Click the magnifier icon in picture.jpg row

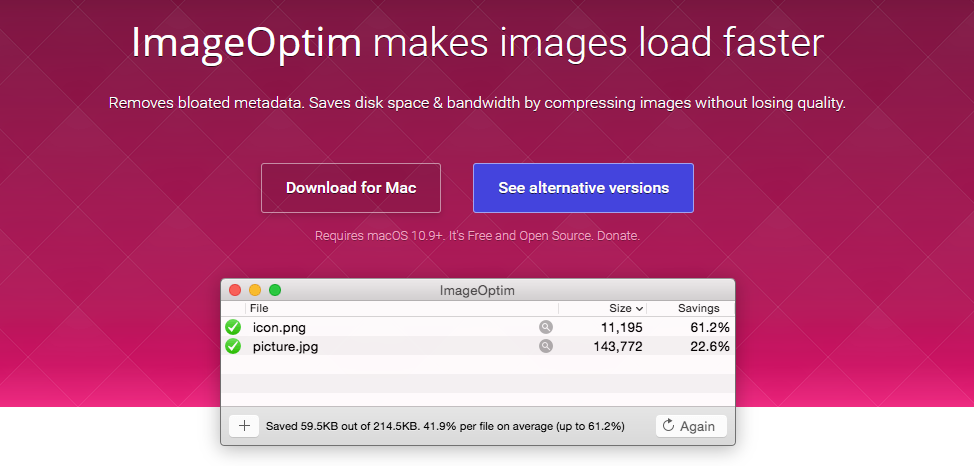pyautogui.click(x=546, y=346)
